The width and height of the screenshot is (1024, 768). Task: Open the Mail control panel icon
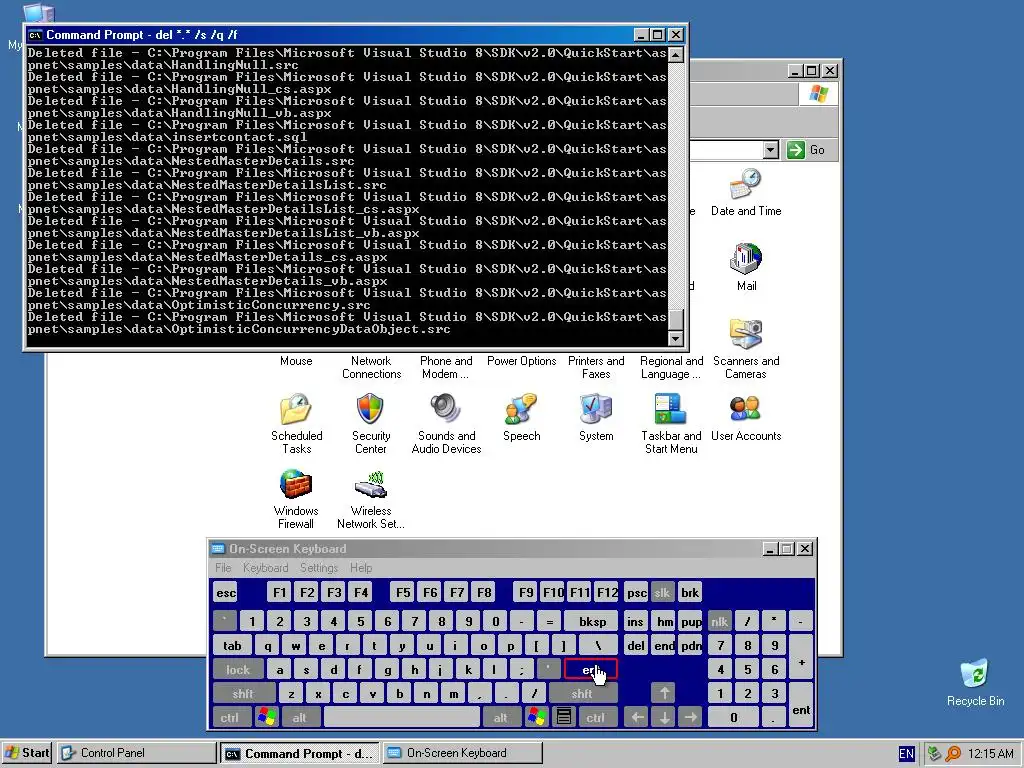coord(746,259)
